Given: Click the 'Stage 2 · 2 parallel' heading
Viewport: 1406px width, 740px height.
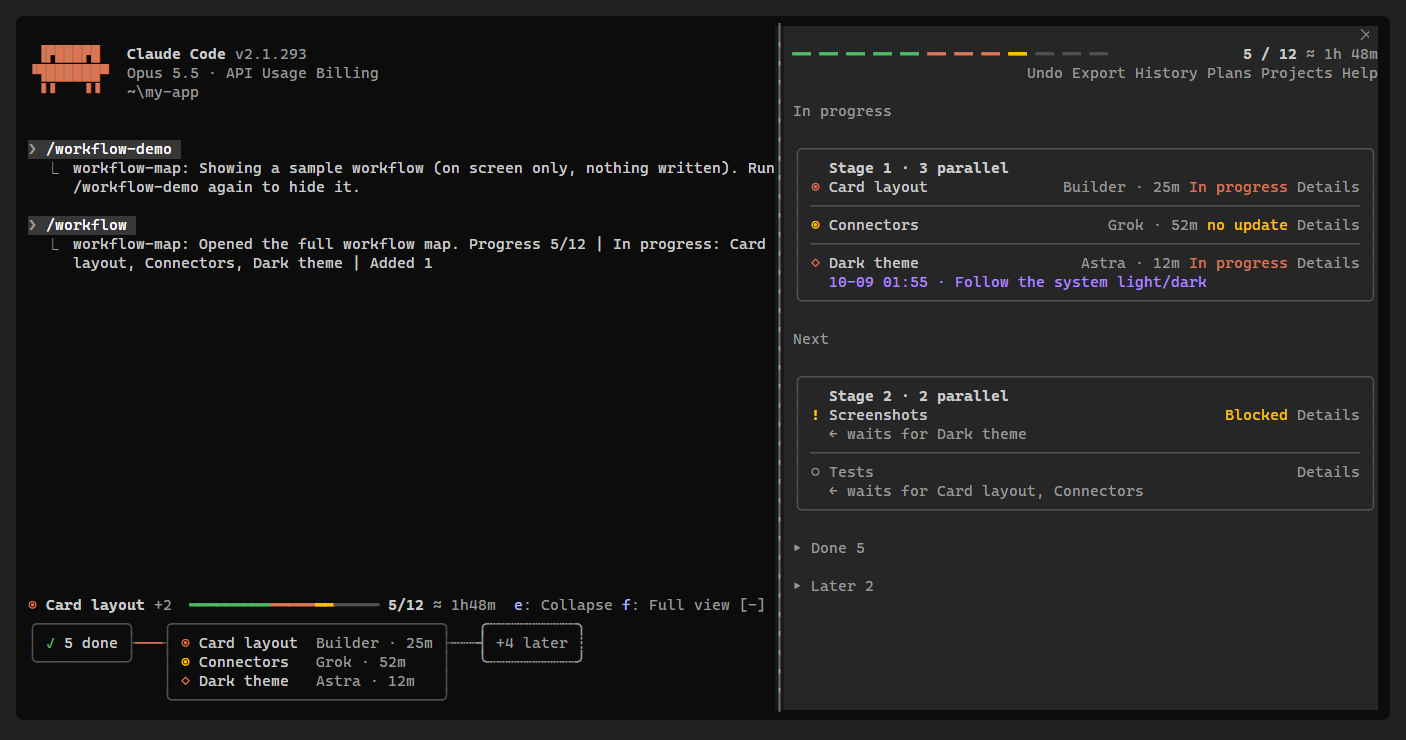Looking at the screenshot, I should click(919, 396).
